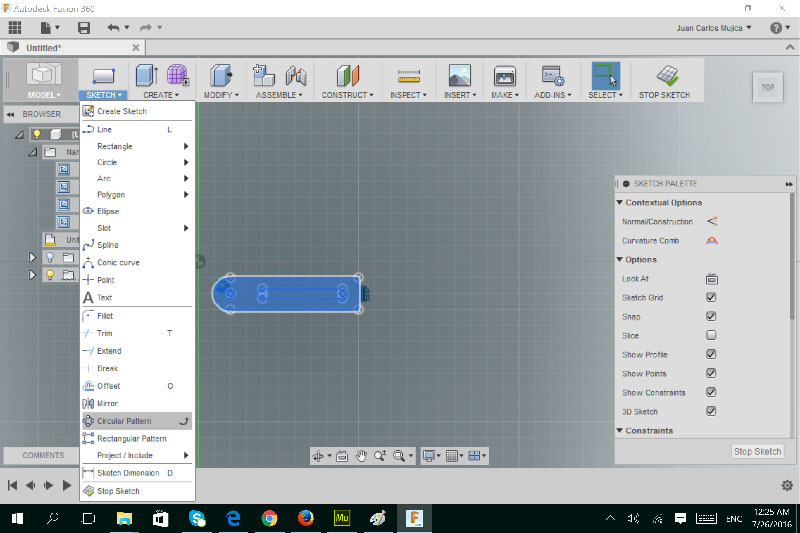Click the Create Form purple icon

click(x=178, y=75)
